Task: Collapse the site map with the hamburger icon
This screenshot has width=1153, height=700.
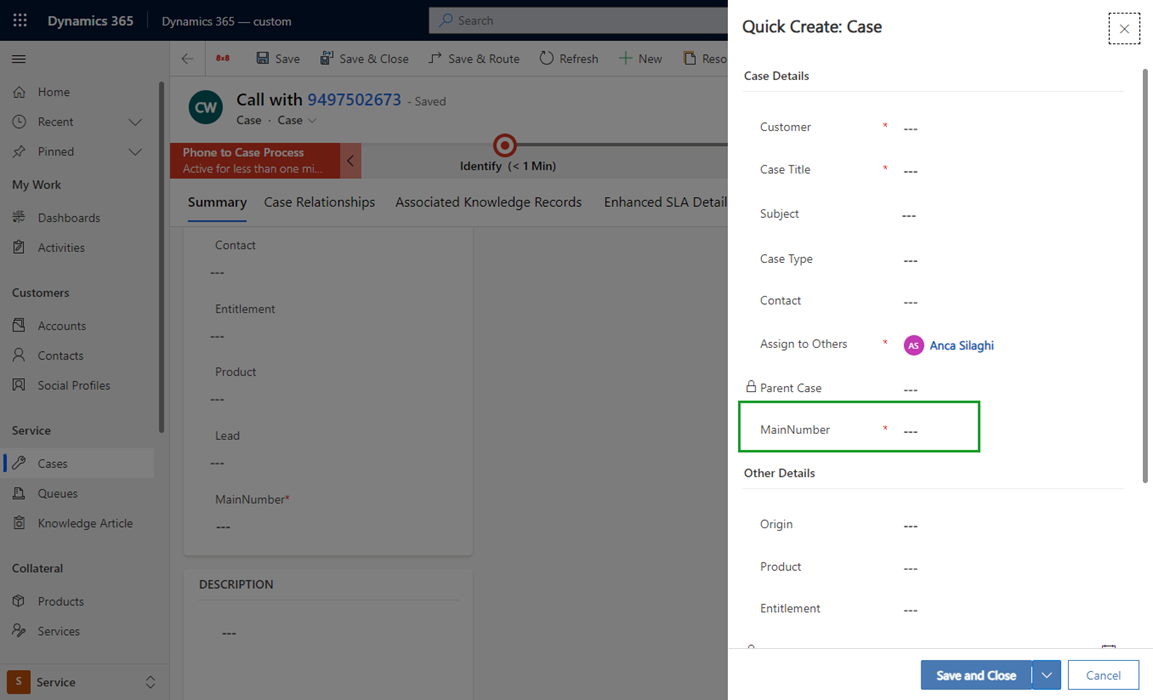Action: 17,57
